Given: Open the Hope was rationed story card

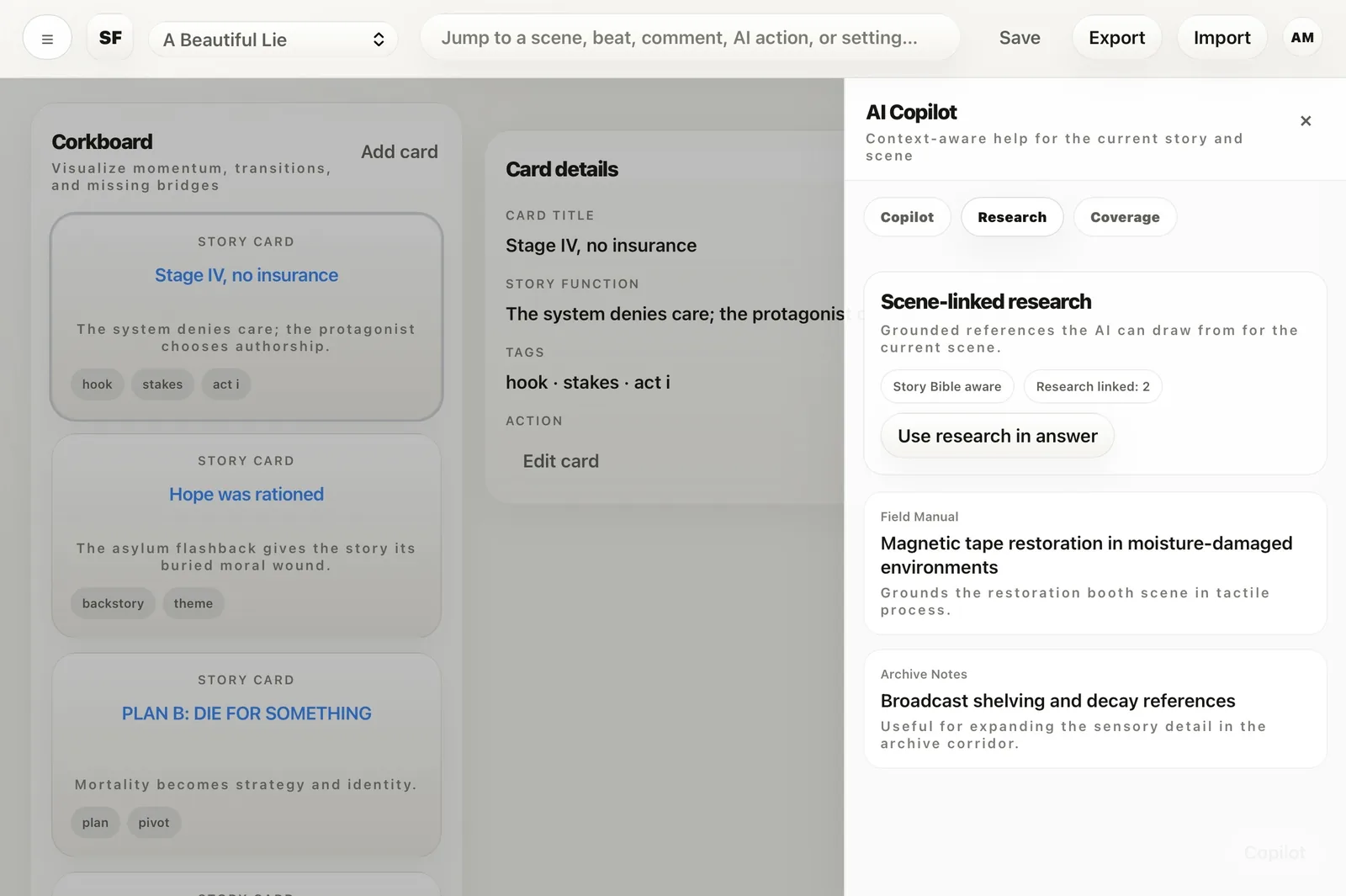Looking at the screenshot, I should click(246, 536).
